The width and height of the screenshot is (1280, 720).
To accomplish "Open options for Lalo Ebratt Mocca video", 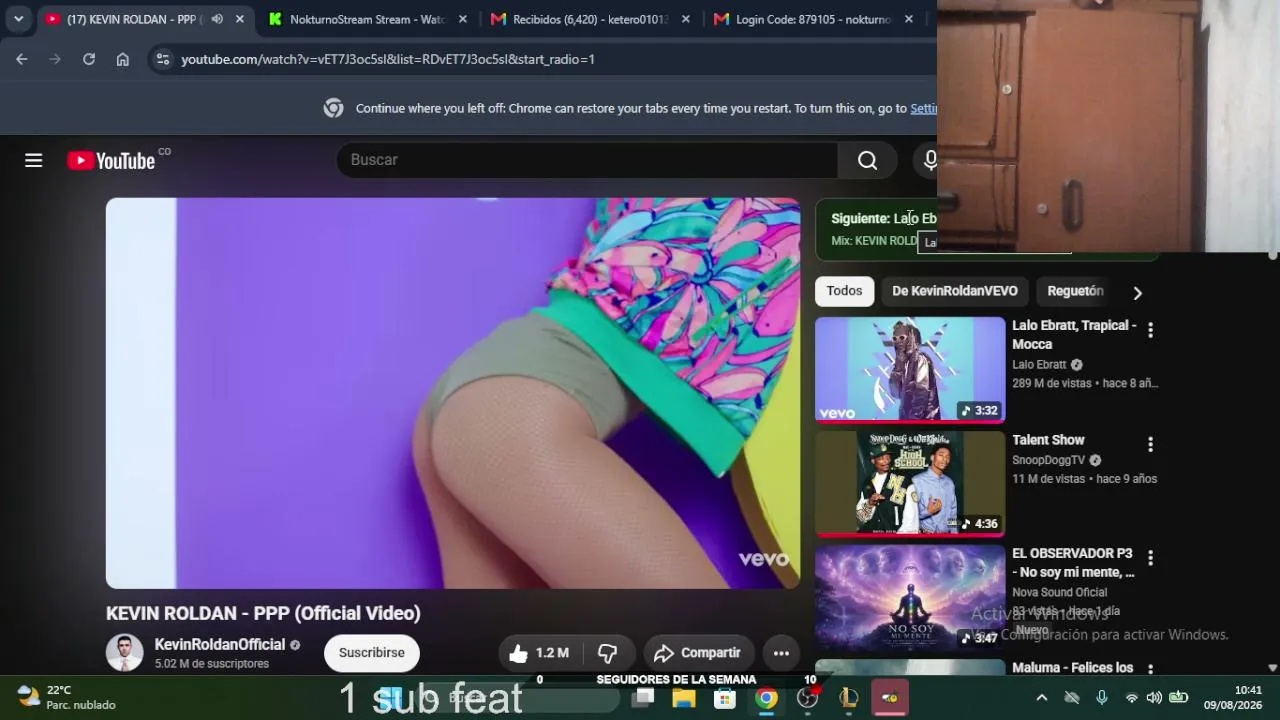I will coord(1150,329).
